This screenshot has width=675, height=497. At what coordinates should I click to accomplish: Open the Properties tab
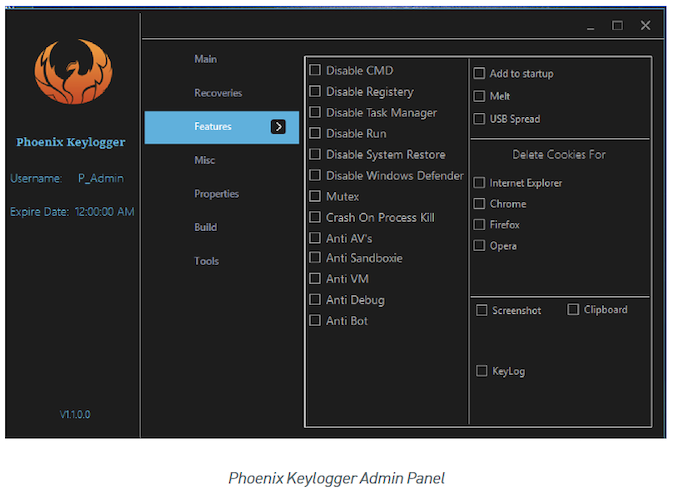coord(216,194)
